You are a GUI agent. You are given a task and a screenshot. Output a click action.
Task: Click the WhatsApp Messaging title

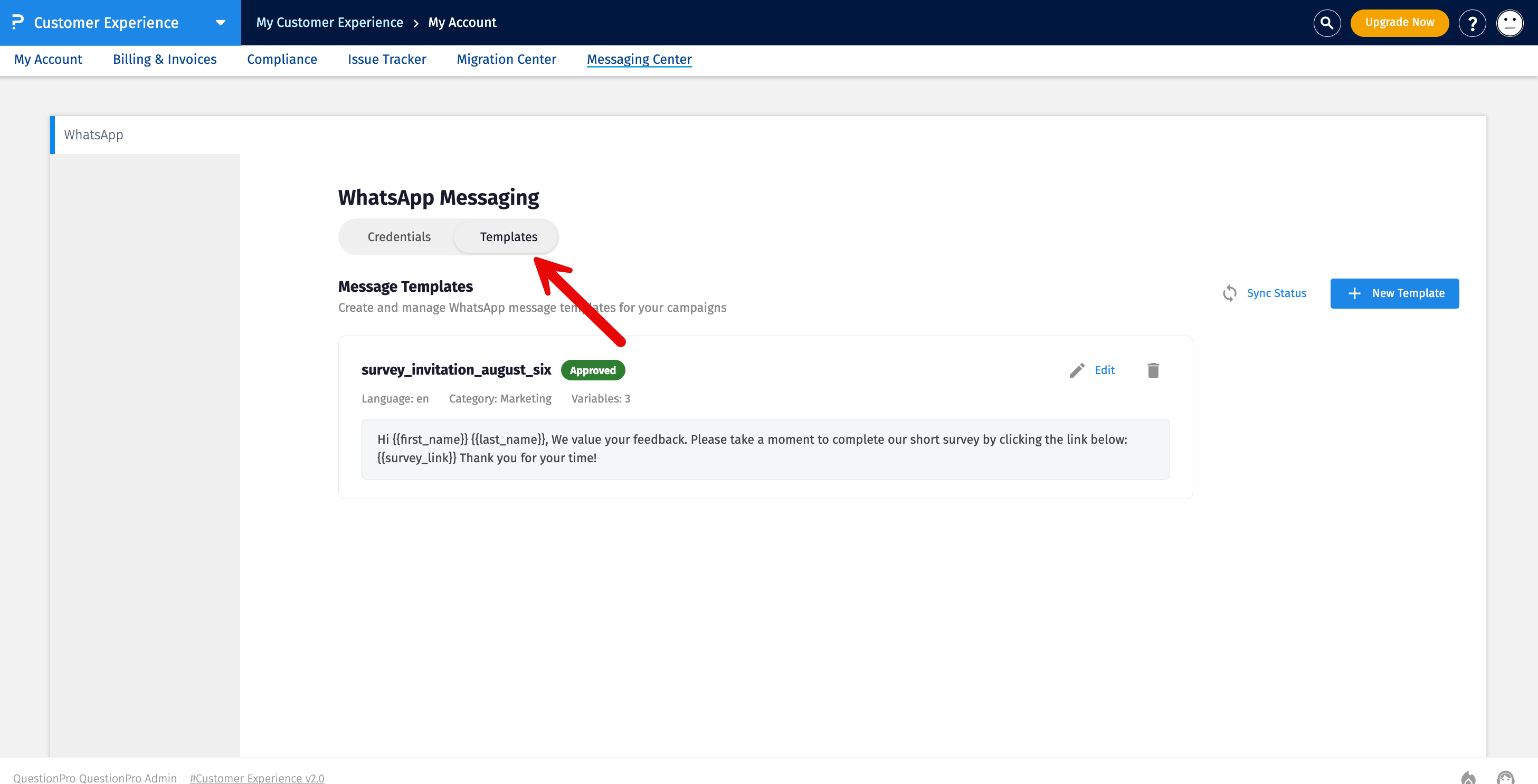tap(438, 197)
